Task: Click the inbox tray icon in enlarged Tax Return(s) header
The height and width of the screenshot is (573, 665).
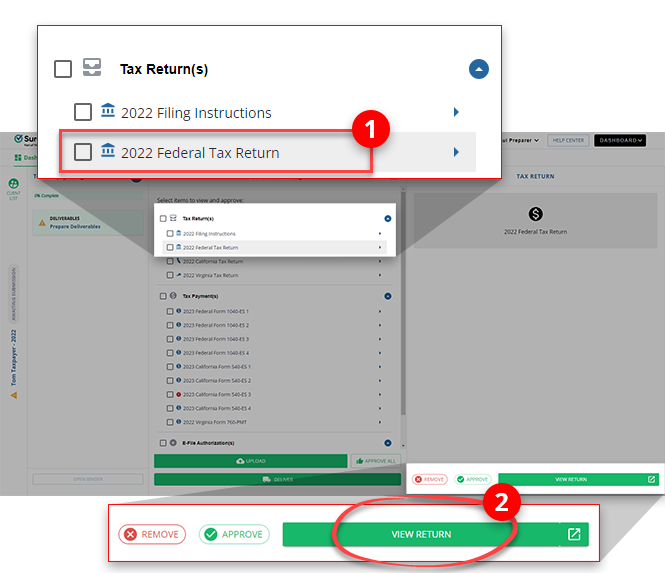Action: click(92, 69)
